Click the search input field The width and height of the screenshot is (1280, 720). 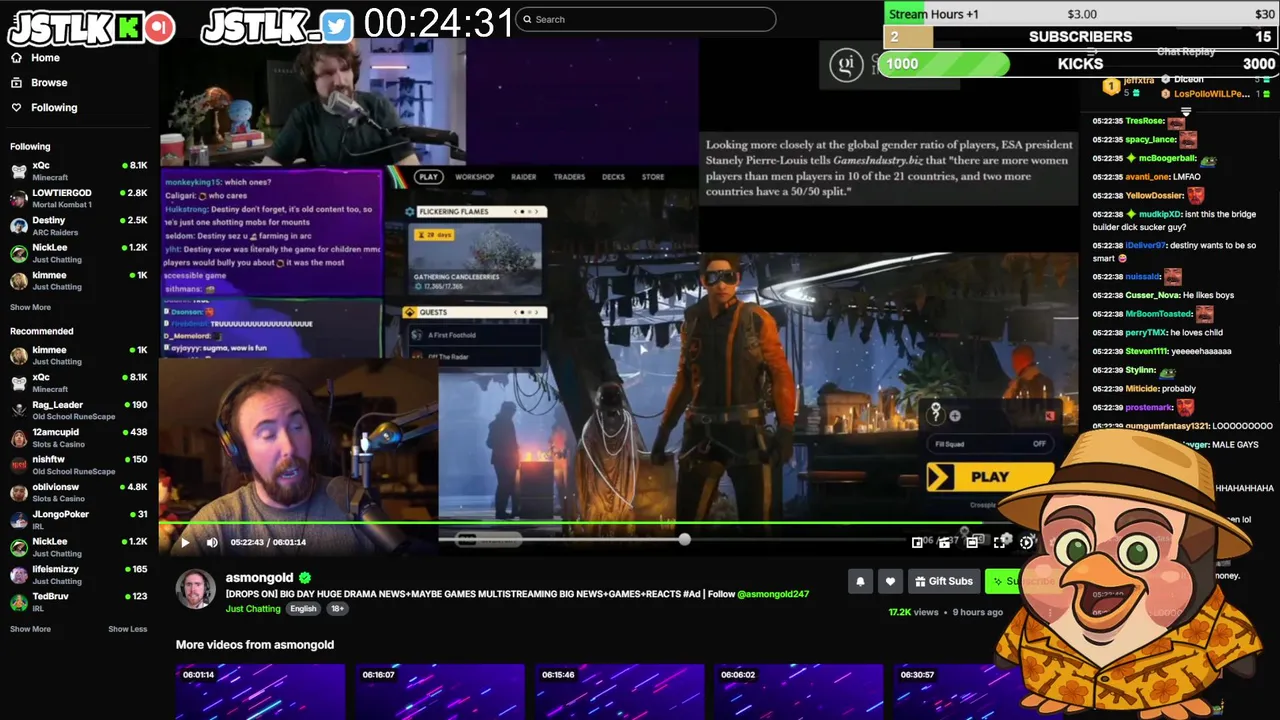coord(645,19)
